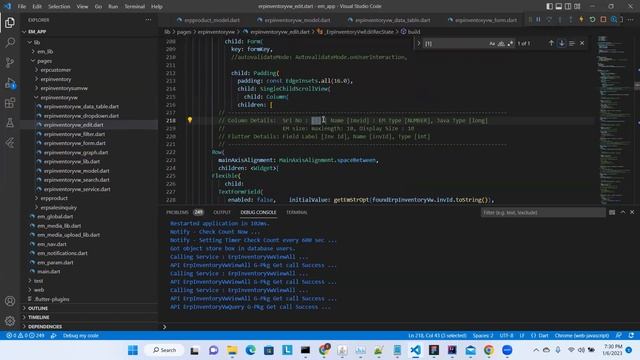Toggle panel layout icon in title bar
The height and width of the screenshot is (360, 640).
(x=559, y=6)
